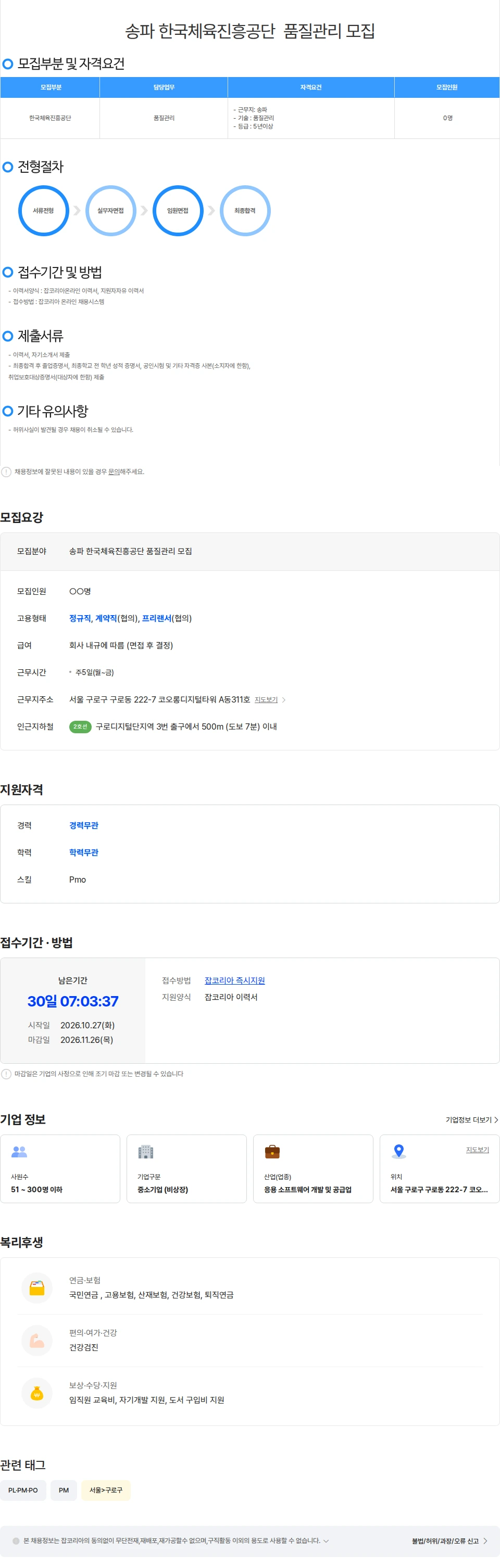Click the deadline date 2026.11.26(목)

click(x=86, y=1040)
